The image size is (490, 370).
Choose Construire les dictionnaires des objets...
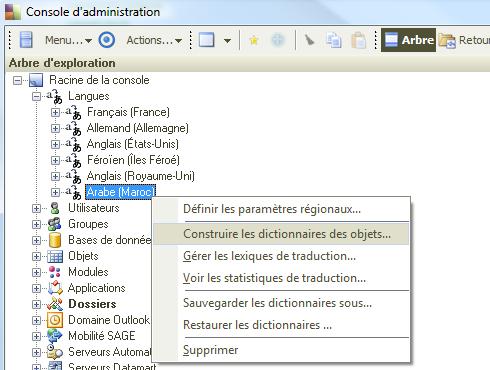(282, 234)
